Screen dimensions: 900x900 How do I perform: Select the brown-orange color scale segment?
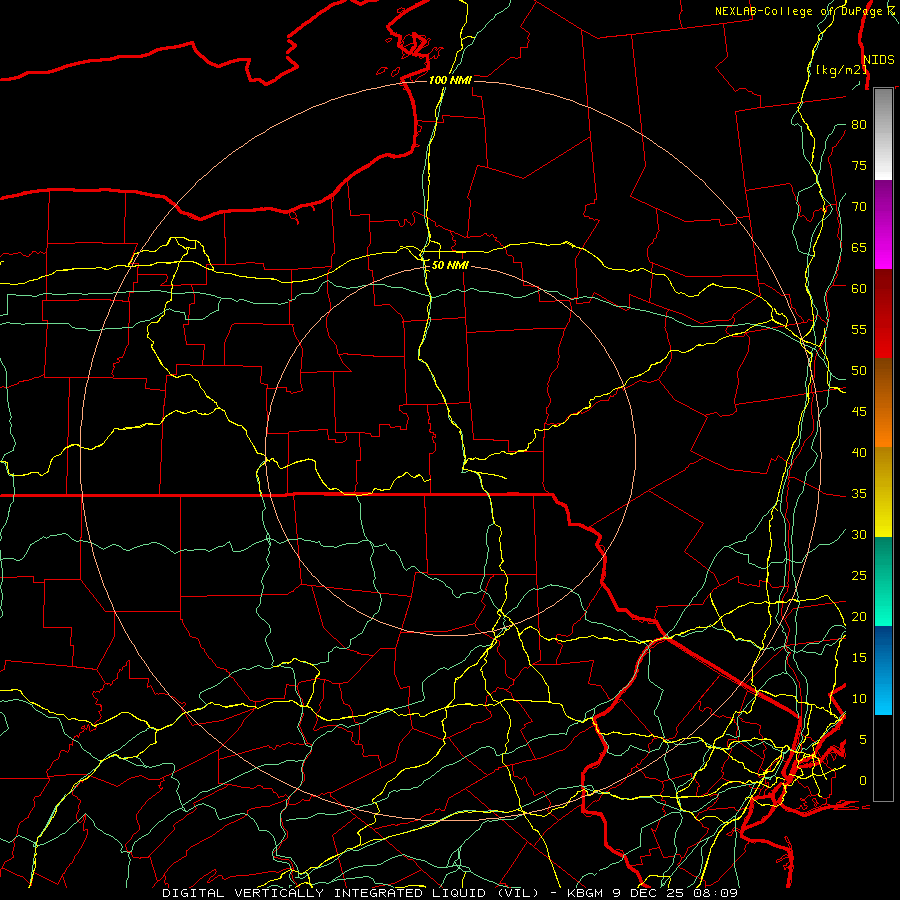tap(883, 403)
